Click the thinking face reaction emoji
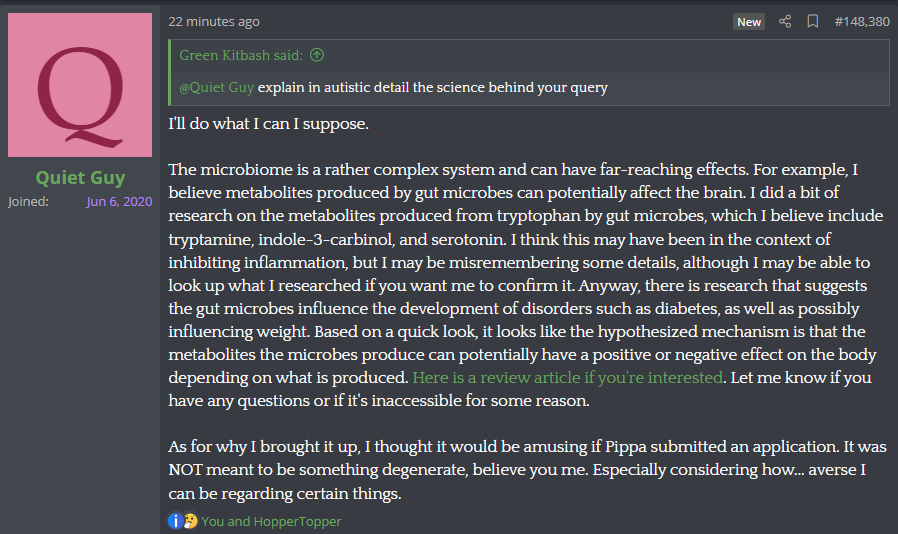Viewport: 898px width, 534px height. (190, 521)
